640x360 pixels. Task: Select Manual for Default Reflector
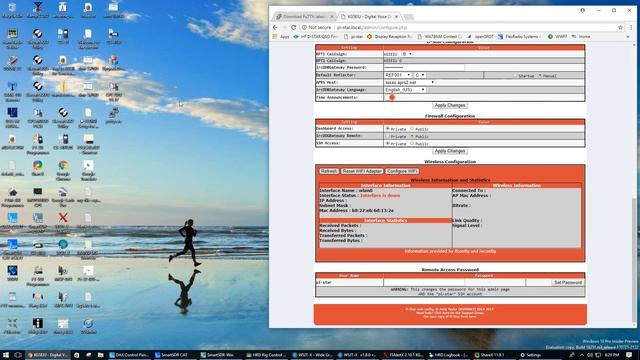tap(540, 76)
